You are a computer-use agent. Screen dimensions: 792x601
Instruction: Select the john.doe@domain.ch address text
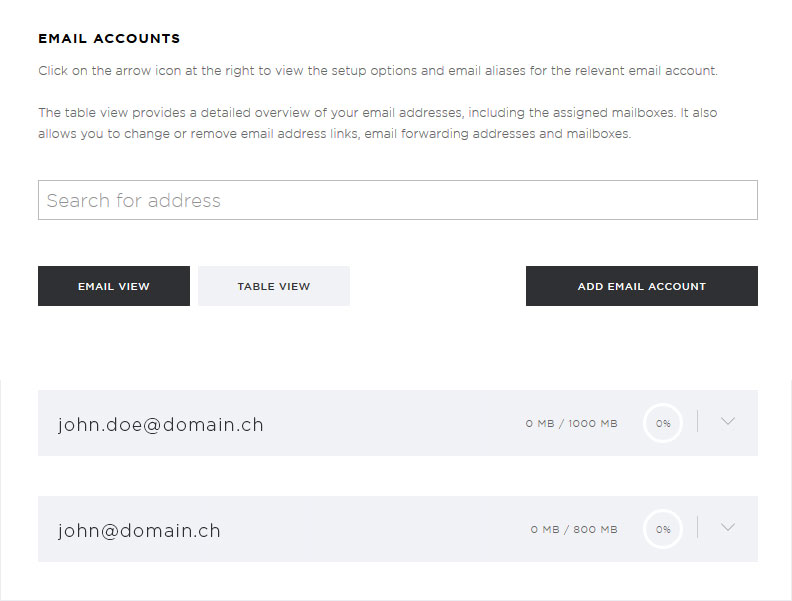pyautogui.click(x=161, y=424)
